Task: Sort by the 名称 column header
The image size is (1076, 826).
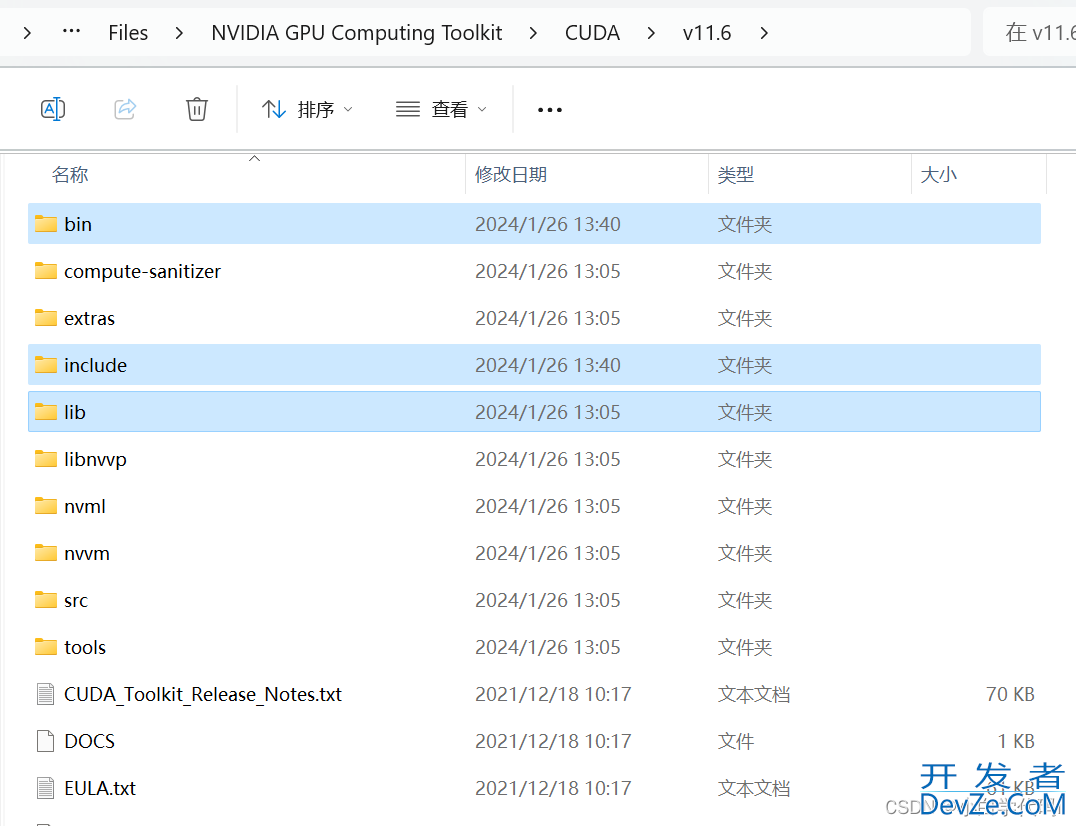Action: (70, 175)
